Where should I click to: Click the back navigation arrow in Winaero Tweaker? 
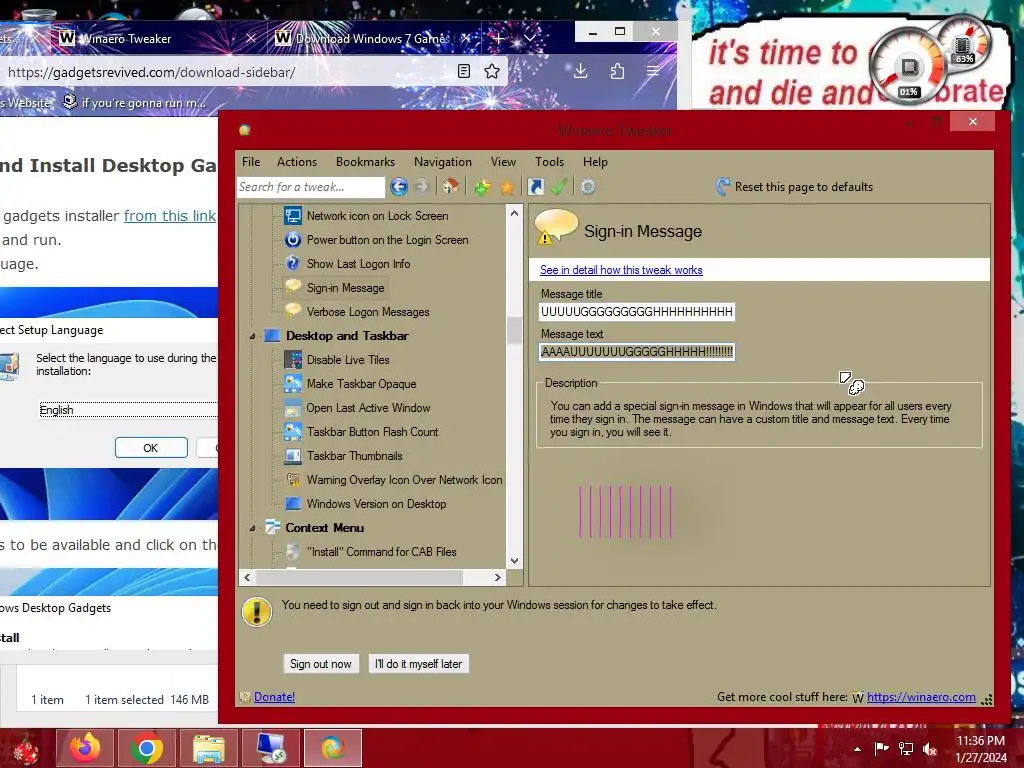point(398,187)
